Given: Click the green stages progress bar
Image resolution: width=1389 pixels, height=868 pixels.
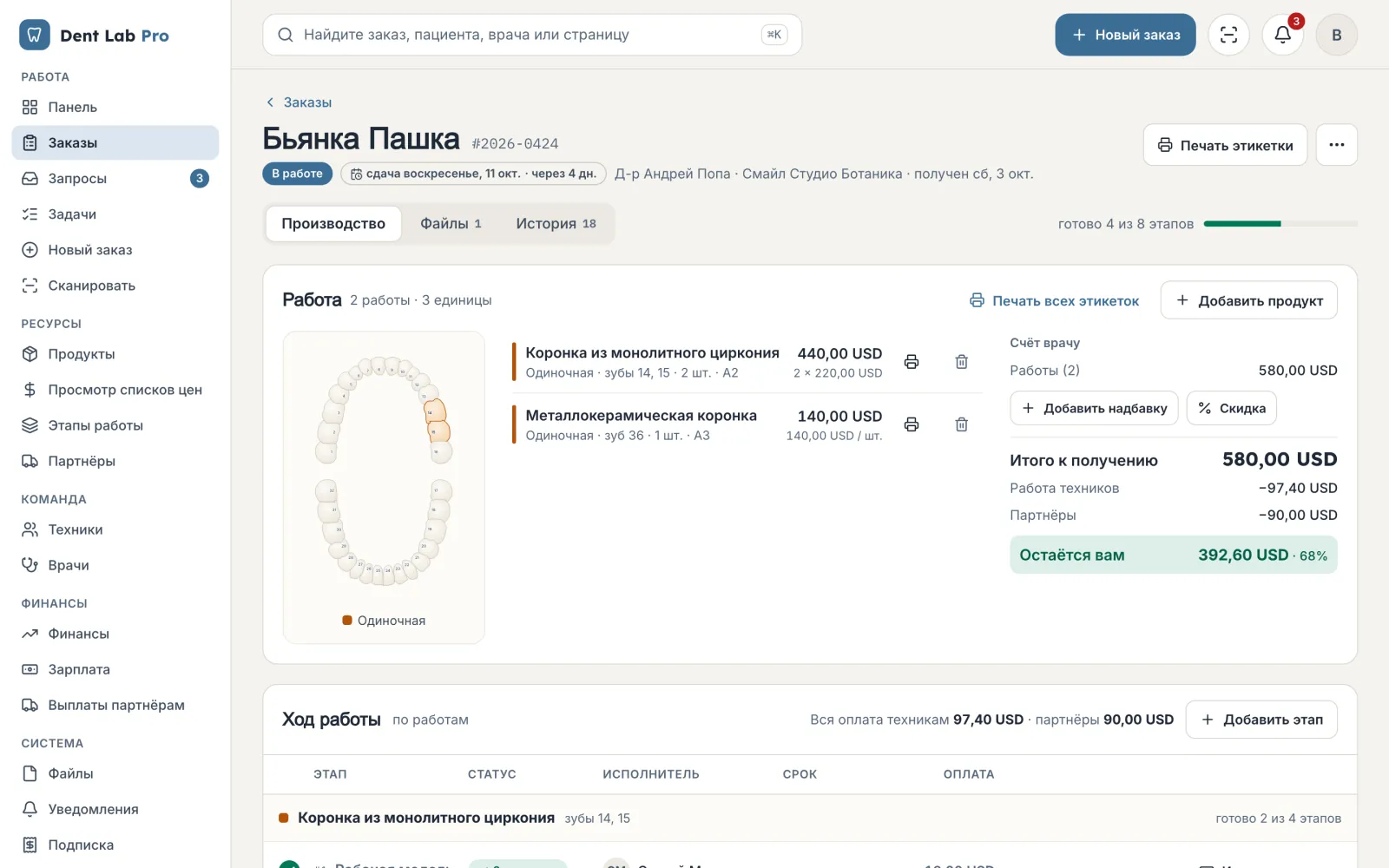Looking at the screenshot, I should tap(1280, 224).
